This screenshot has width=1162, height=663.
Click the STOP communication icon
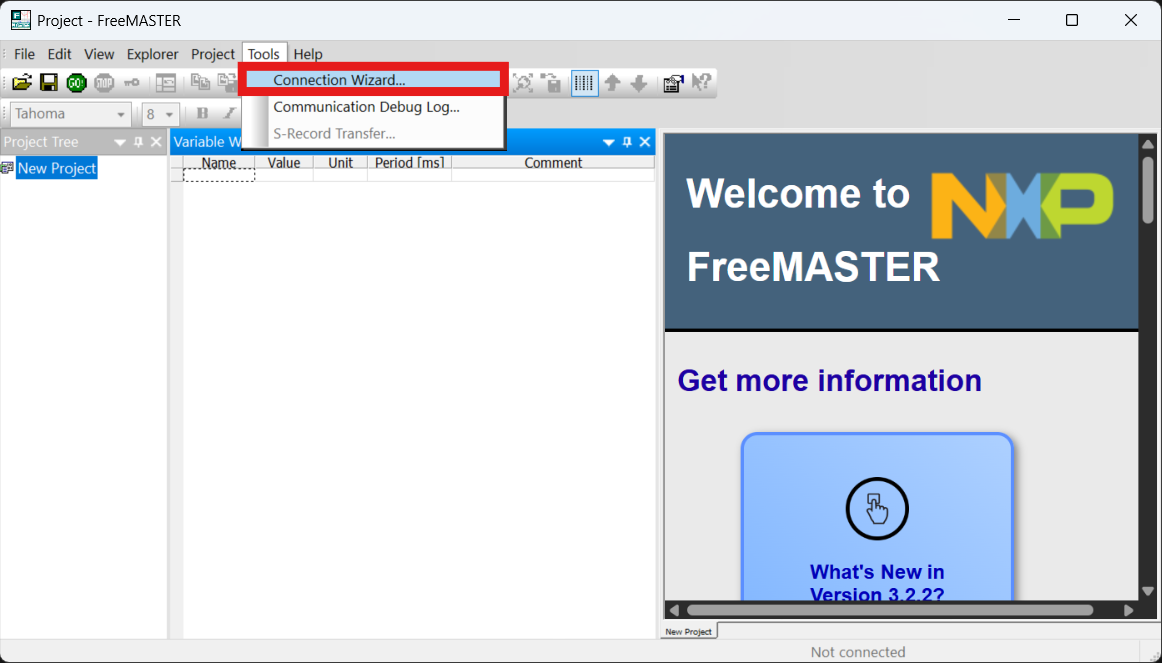tap(104, 83)
